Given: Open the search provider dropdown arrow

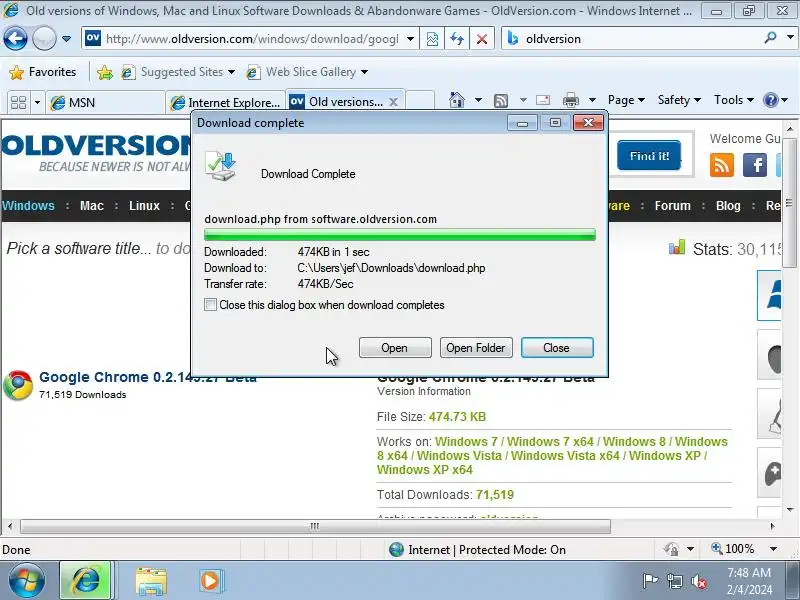Looking at the screenshot, I should point(790,38).
